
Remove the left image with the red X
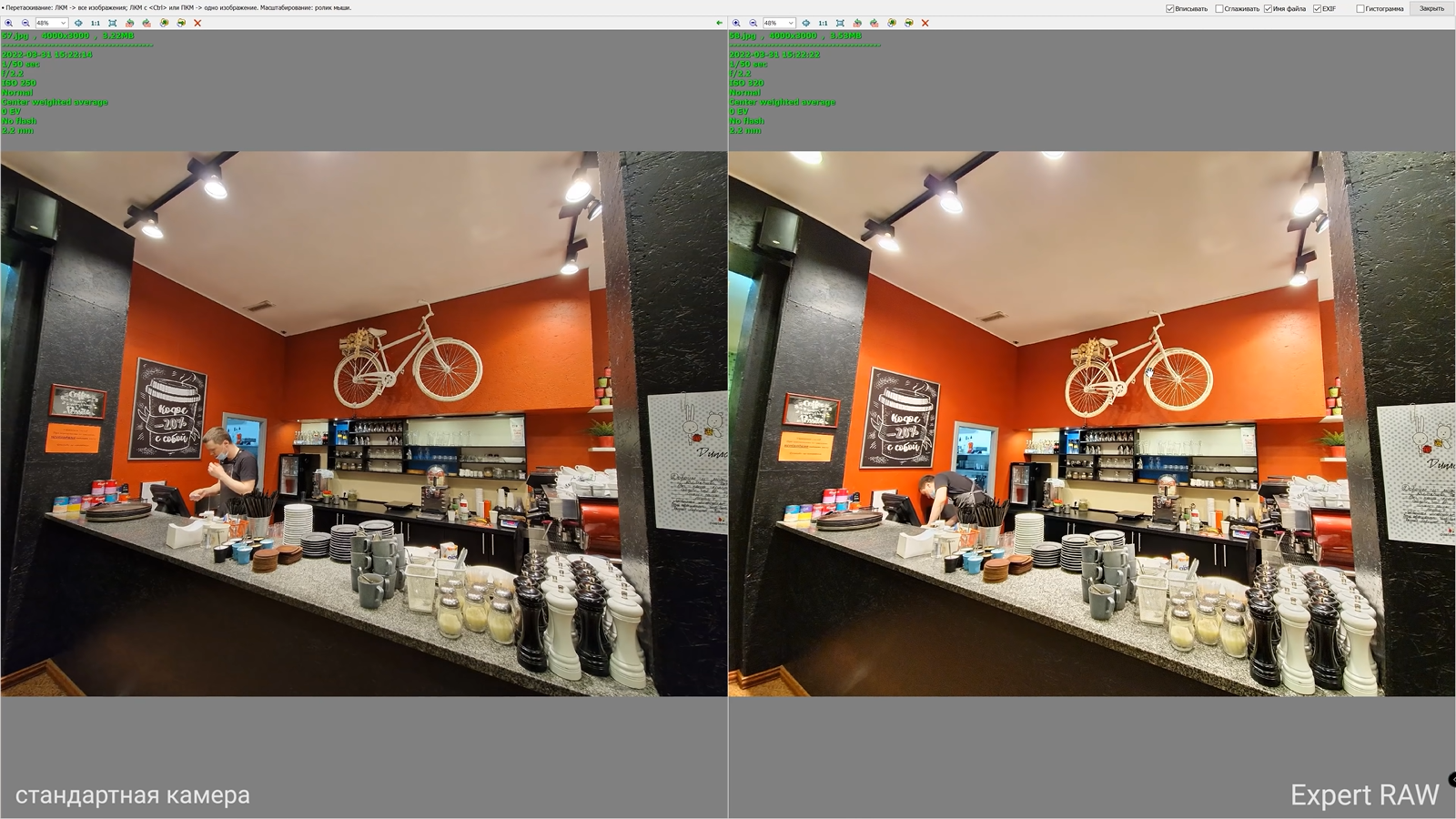(x=197, y=23)
